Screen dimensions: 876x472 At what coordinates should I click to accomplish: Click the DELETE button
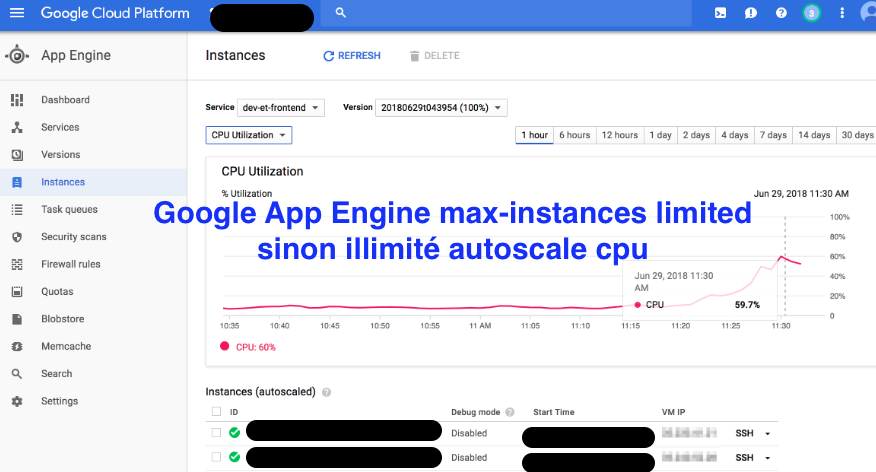(x=435, y=56)
